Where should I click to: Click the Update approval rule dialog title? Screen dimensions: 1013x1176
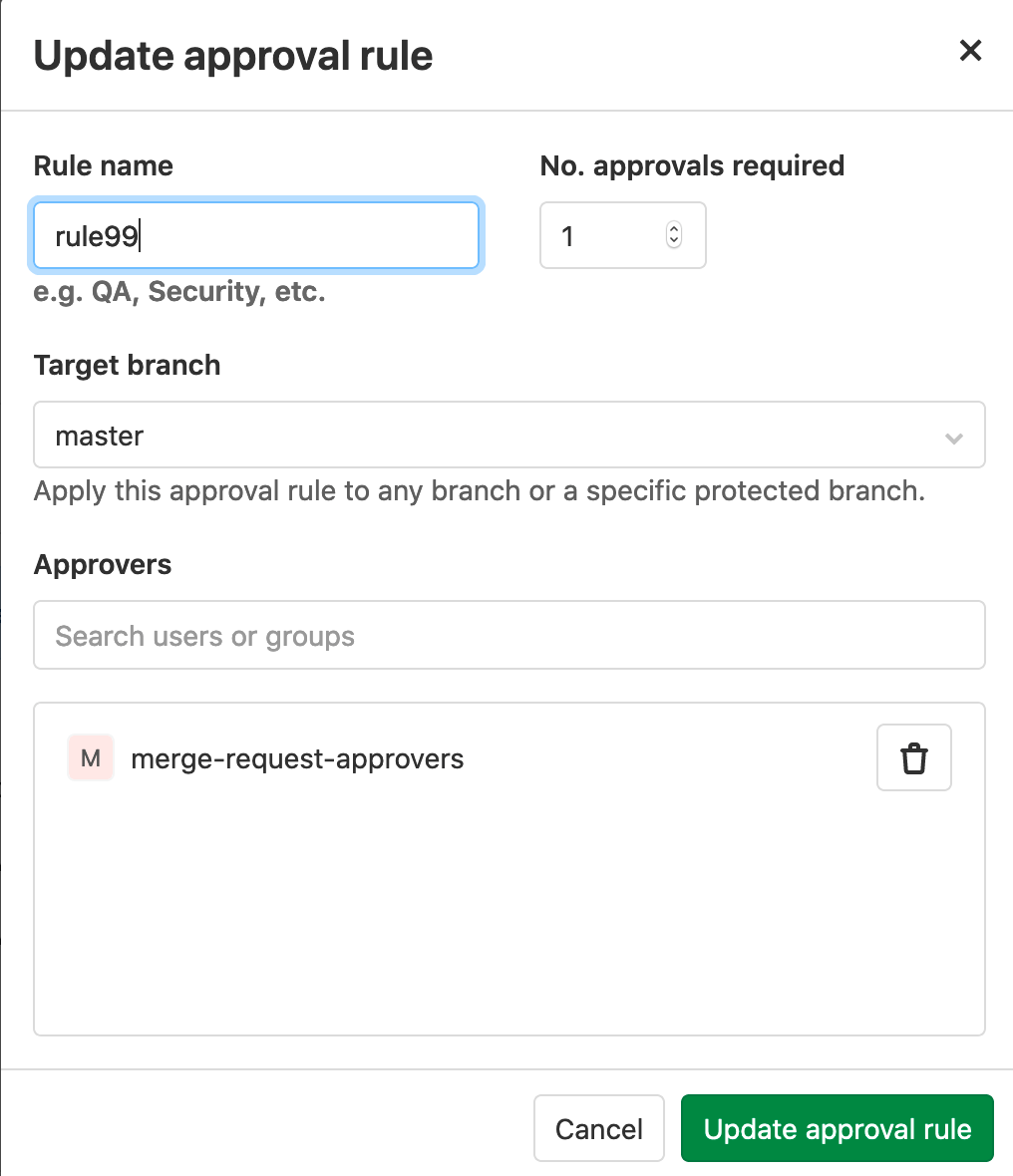(233, 56)
